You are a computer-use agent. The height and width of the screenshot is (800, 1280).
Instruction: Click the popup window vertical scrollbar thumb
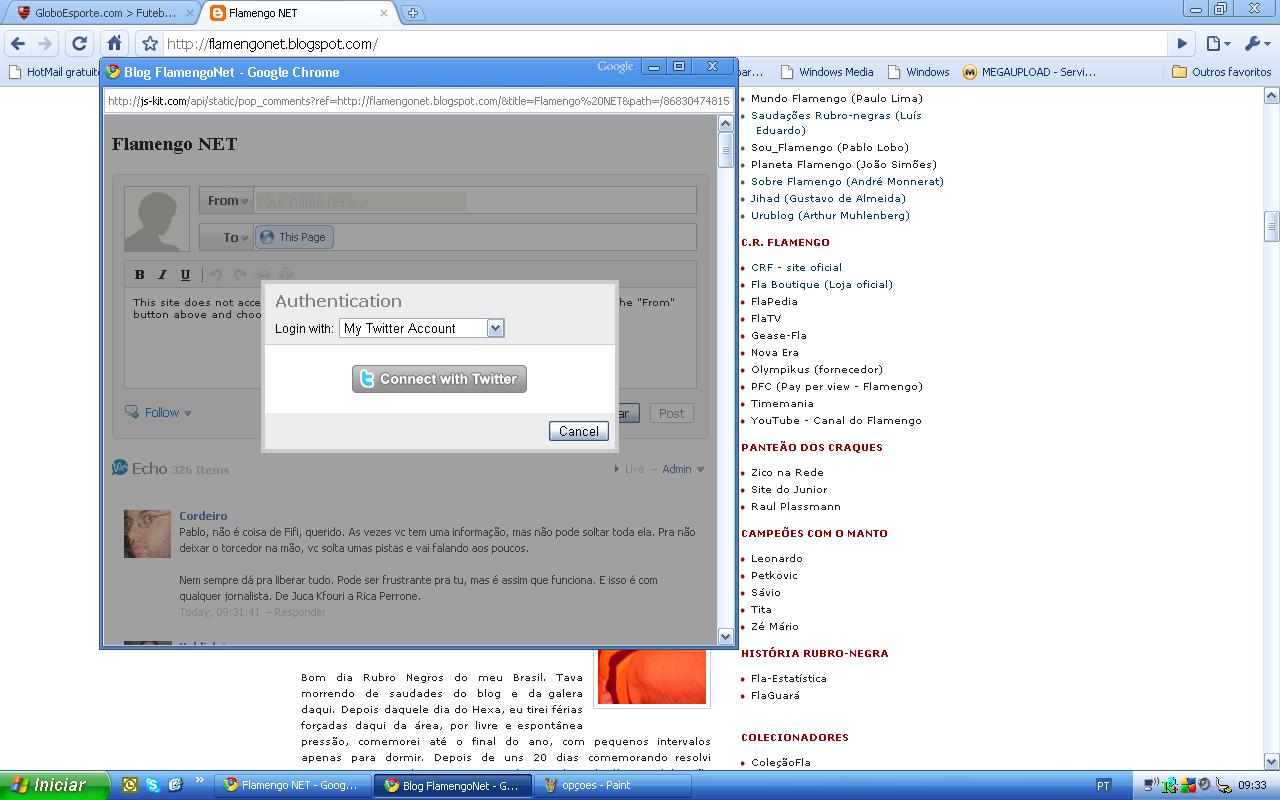726,150
